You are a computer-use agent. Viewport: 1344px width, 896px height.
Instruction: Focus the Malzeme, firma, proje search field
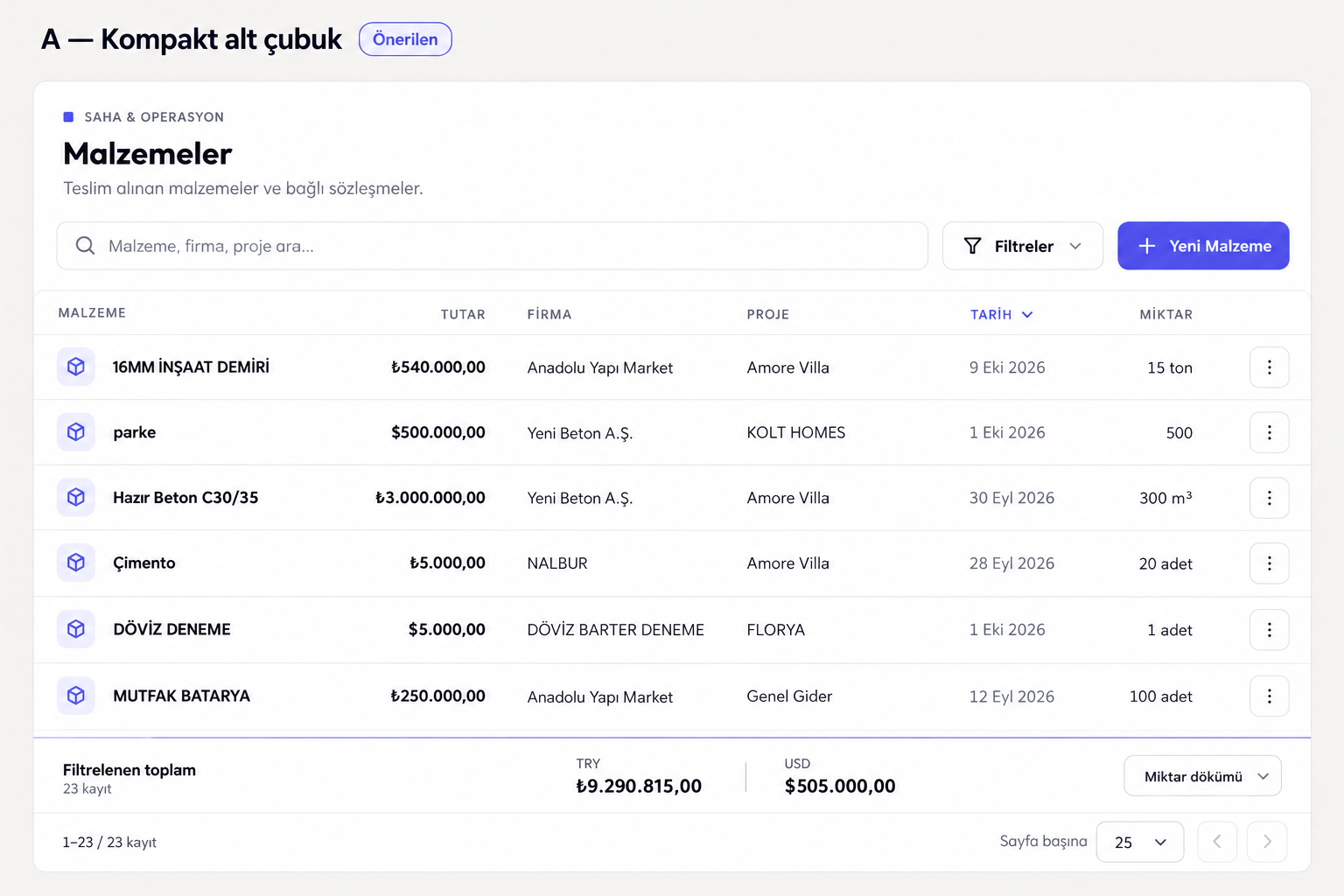click(x=492, y=246)
